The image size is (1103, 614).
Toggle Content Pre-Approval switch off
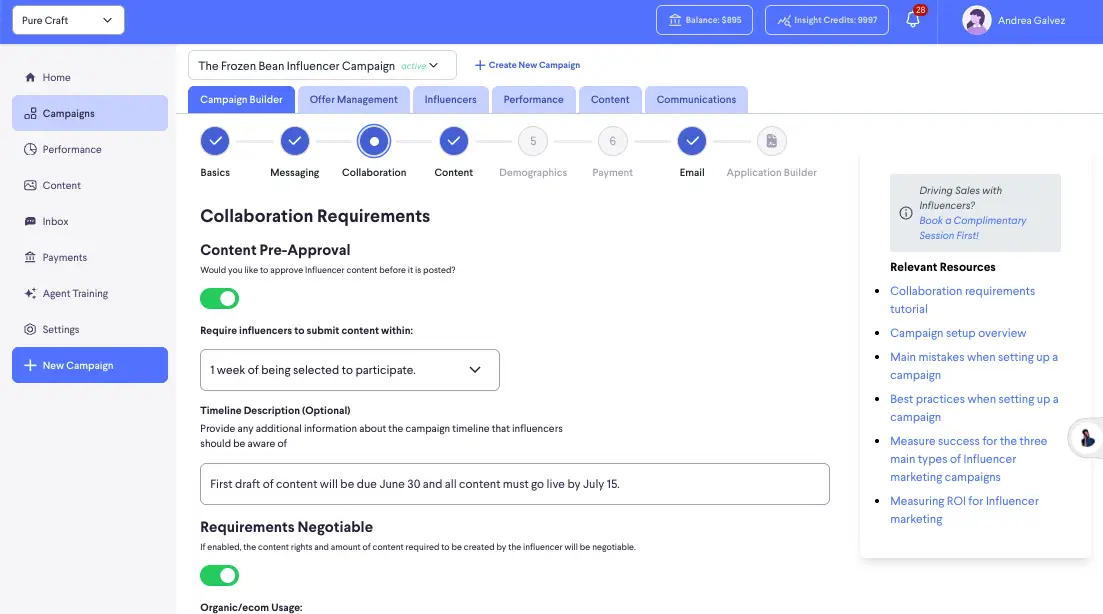219,299
